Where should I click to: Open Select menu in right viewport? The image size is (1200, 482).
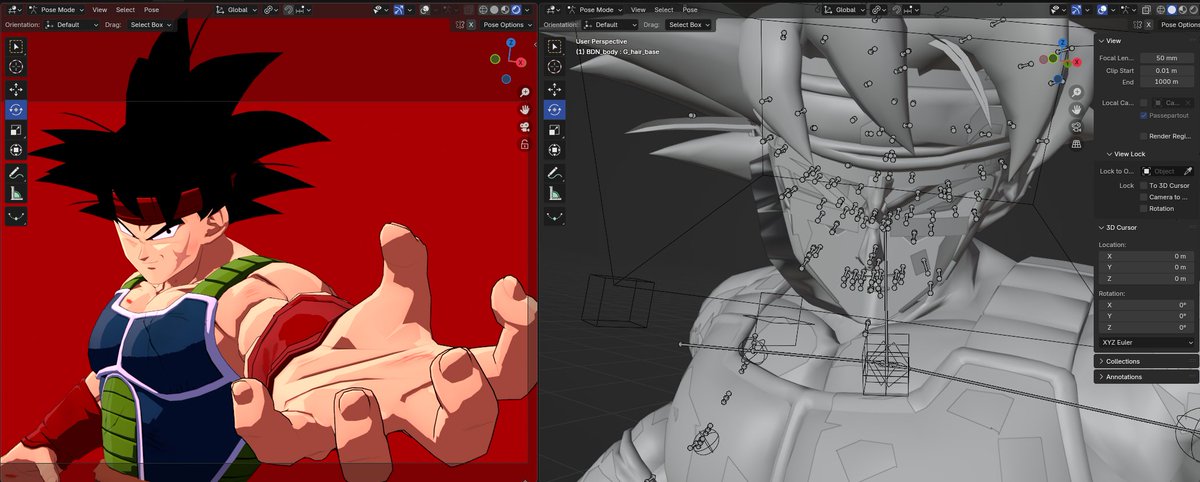[x=664, y=9]
